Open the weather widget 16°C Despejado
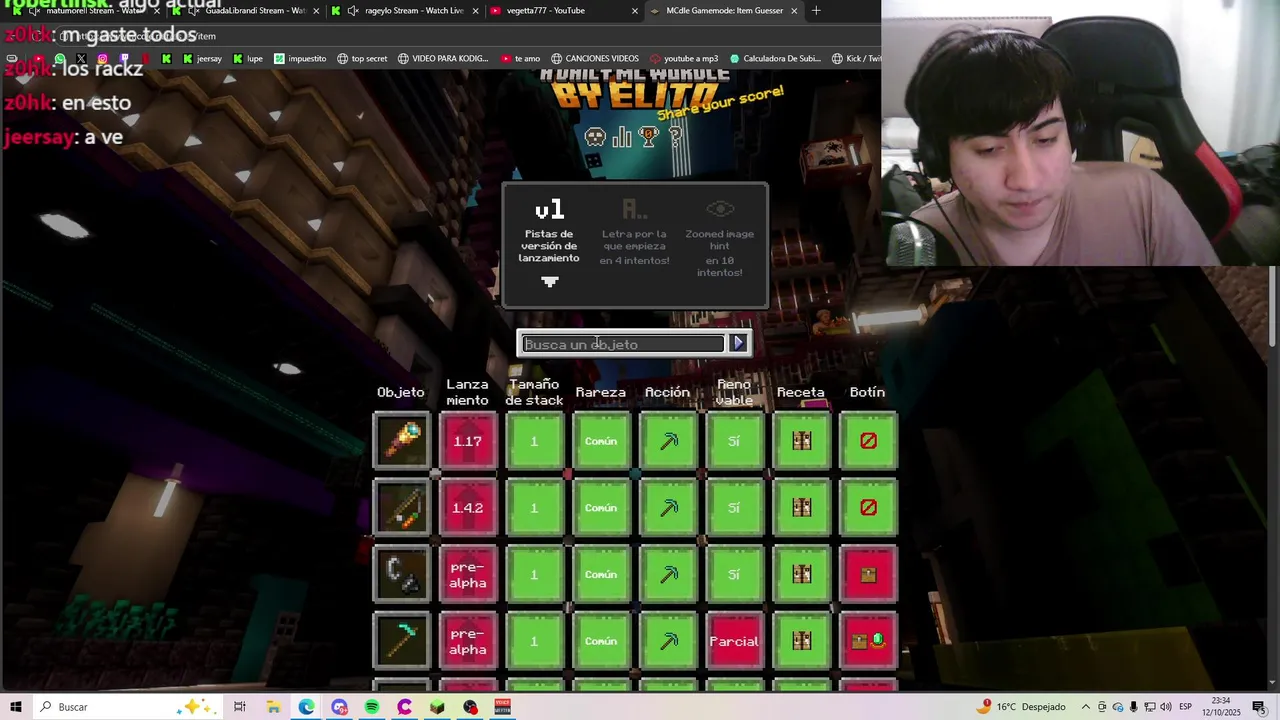This screenshot has height=720, width=1280. click(x=1020, y=707)
